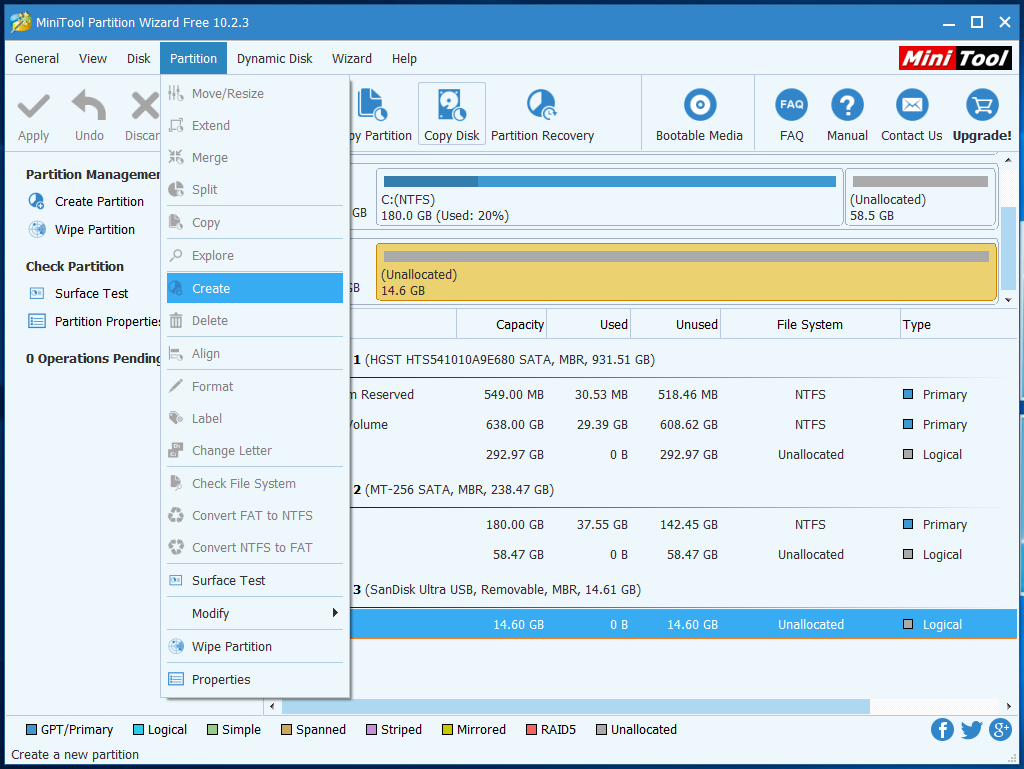Viewport: 1024px width, 769px height.
Task: Click the Undo arrow icon
Action: pyautogui.click(x=89, y=105)
